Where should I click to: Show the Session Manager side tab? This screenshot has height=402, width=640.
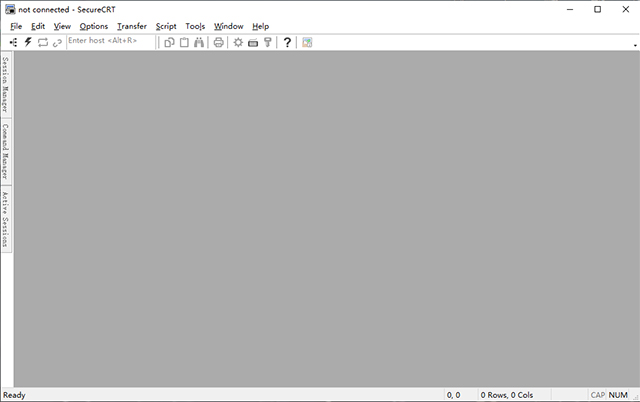tap(6, 84)
